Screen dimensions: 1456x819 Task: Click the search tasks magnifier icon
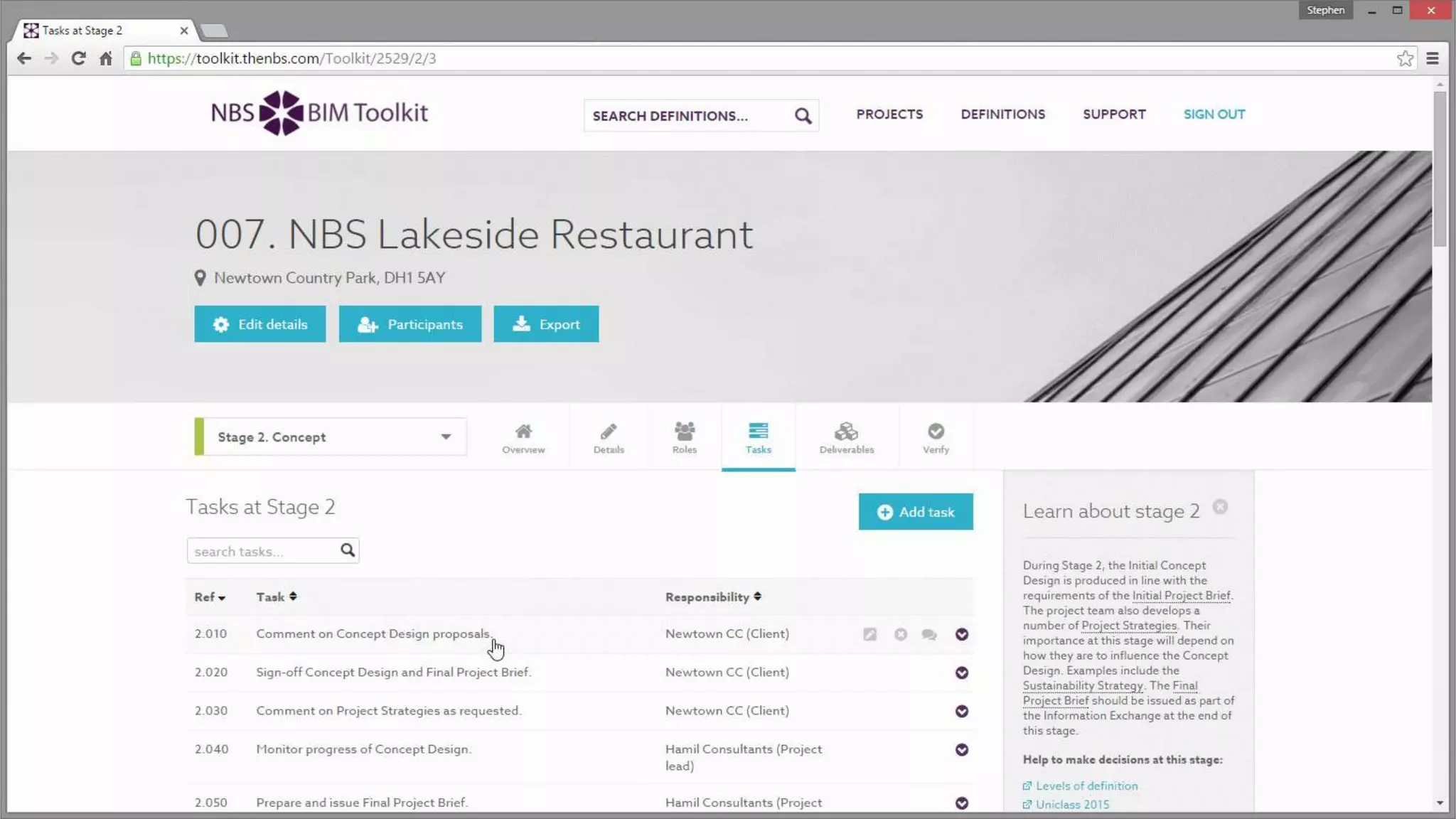click(x=347, y=550)
